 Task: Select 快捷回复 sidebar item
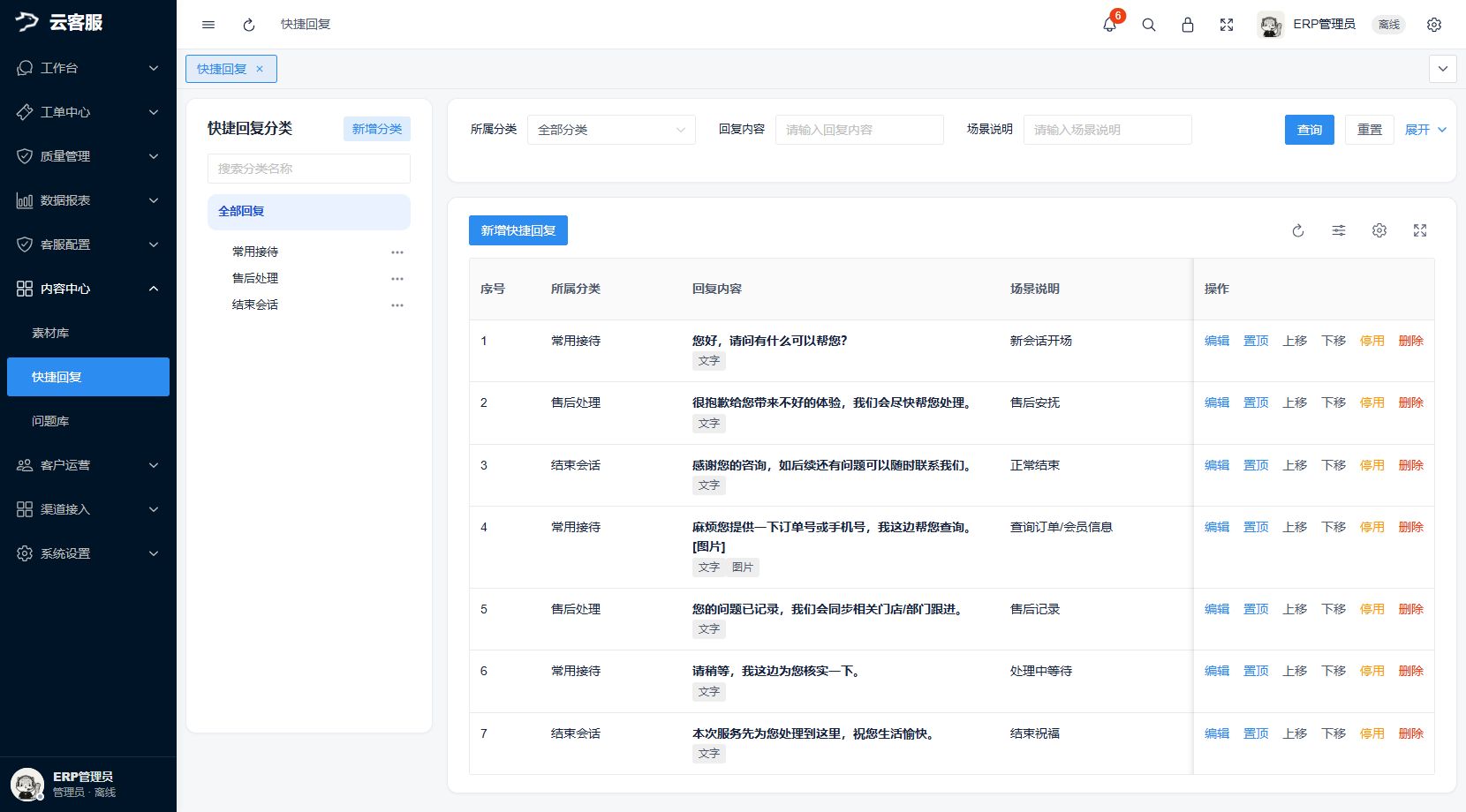click(x=88, y=377)
